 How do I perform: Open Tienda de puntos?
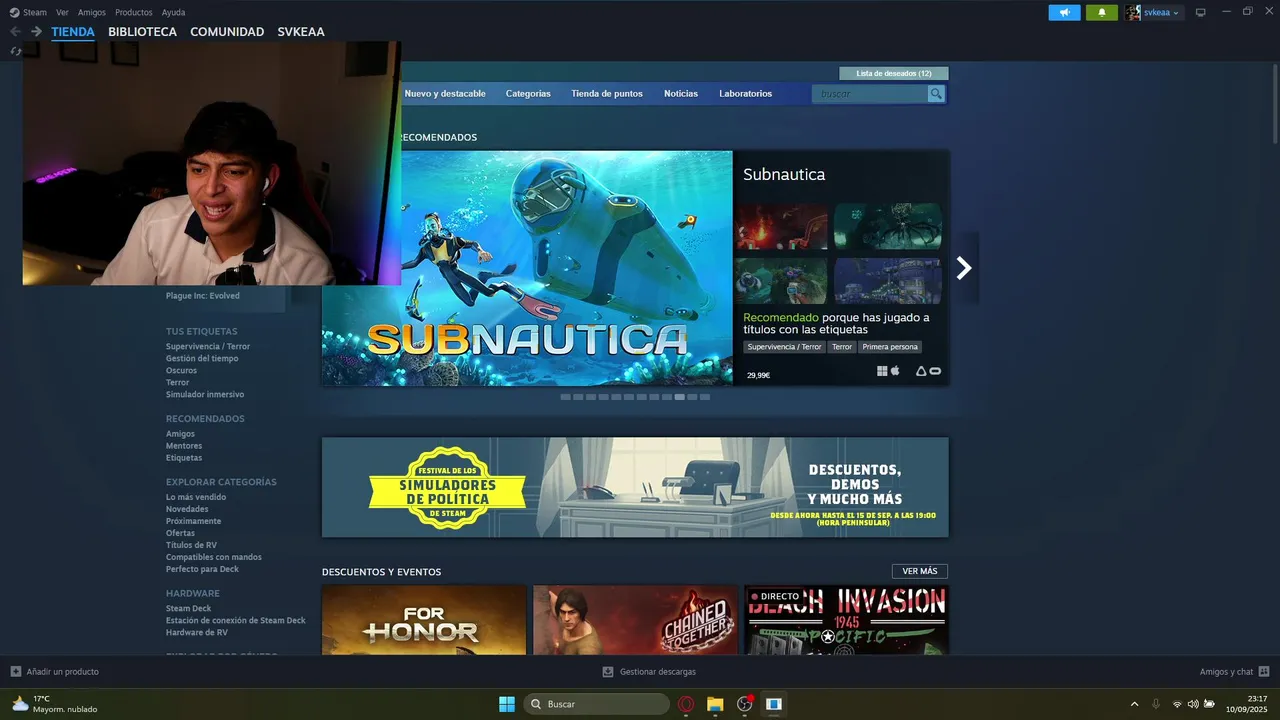[x=607, y=94]
